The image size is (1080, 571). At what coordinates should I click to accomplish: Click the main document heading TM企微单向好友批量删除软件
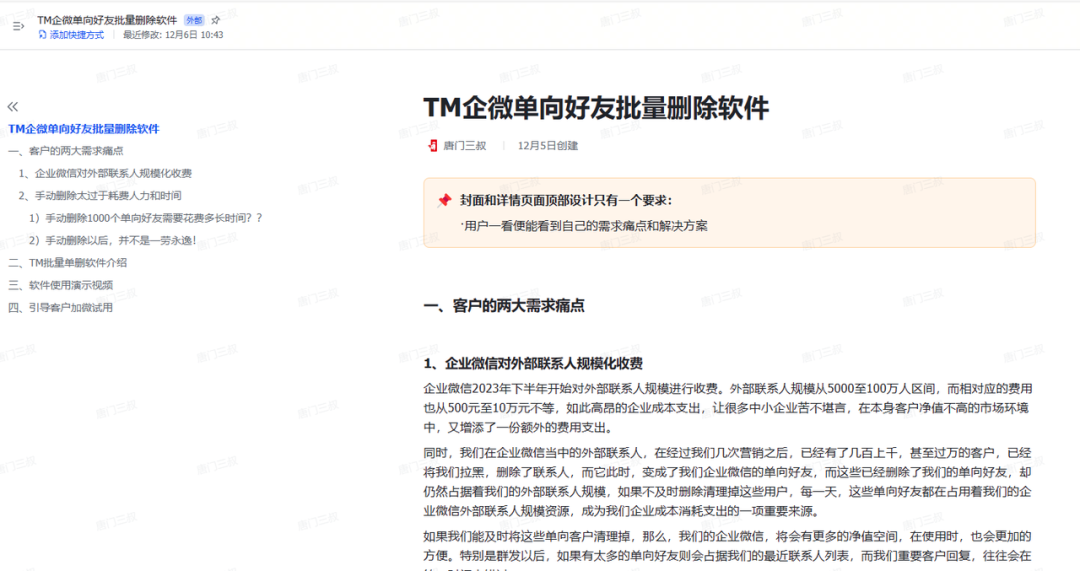click(x=596, y=108)
